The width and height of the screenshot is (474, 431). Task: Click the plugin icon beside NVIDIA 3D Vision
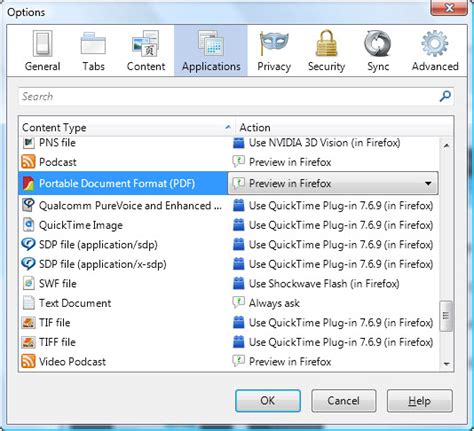point(238,143)
